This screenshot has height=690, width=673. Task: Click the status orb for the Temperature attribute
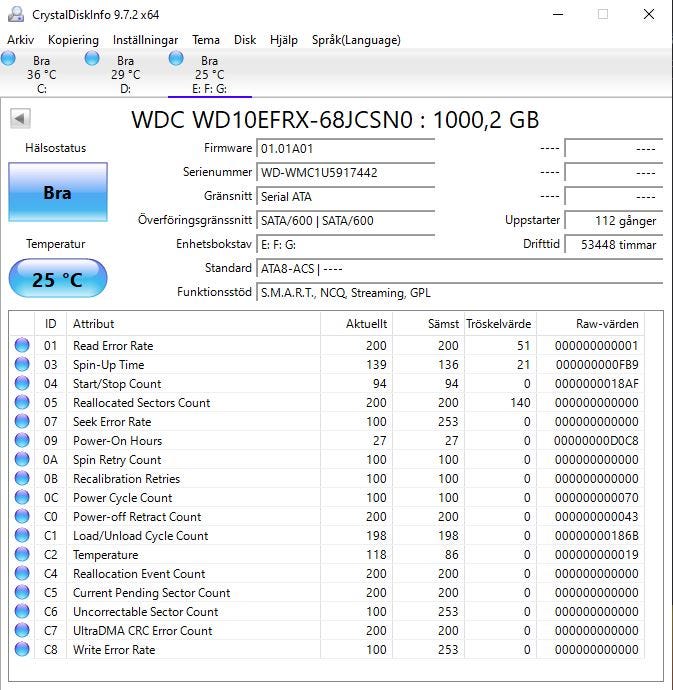pyautogui.click(x=22, y=555)
